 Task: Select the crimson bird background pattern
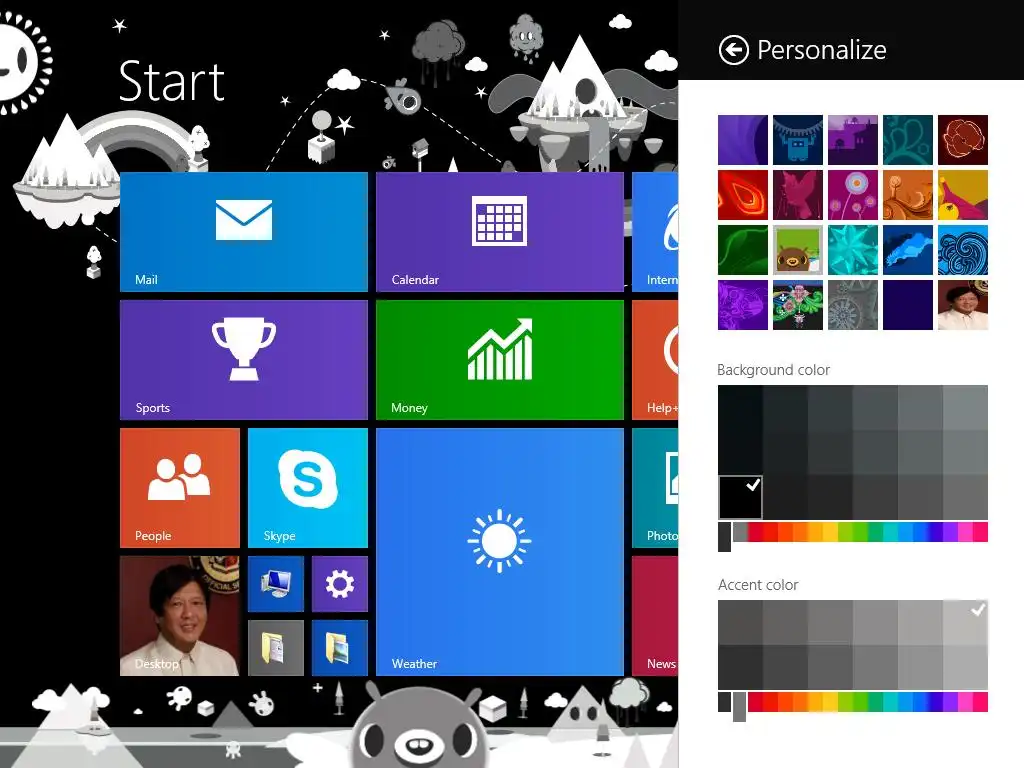[x=797, y=195]
